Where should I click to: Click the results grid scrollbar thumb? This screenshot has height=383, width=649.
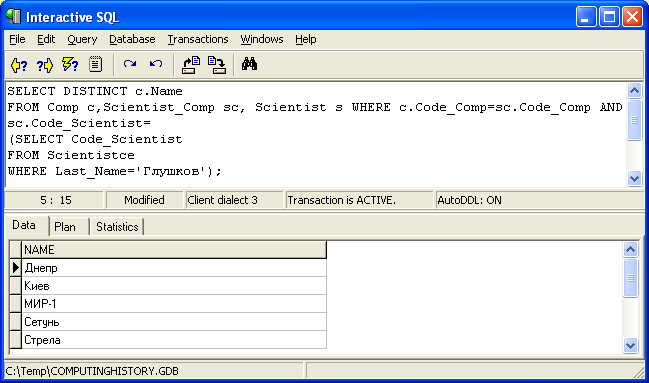coord(630,278)
